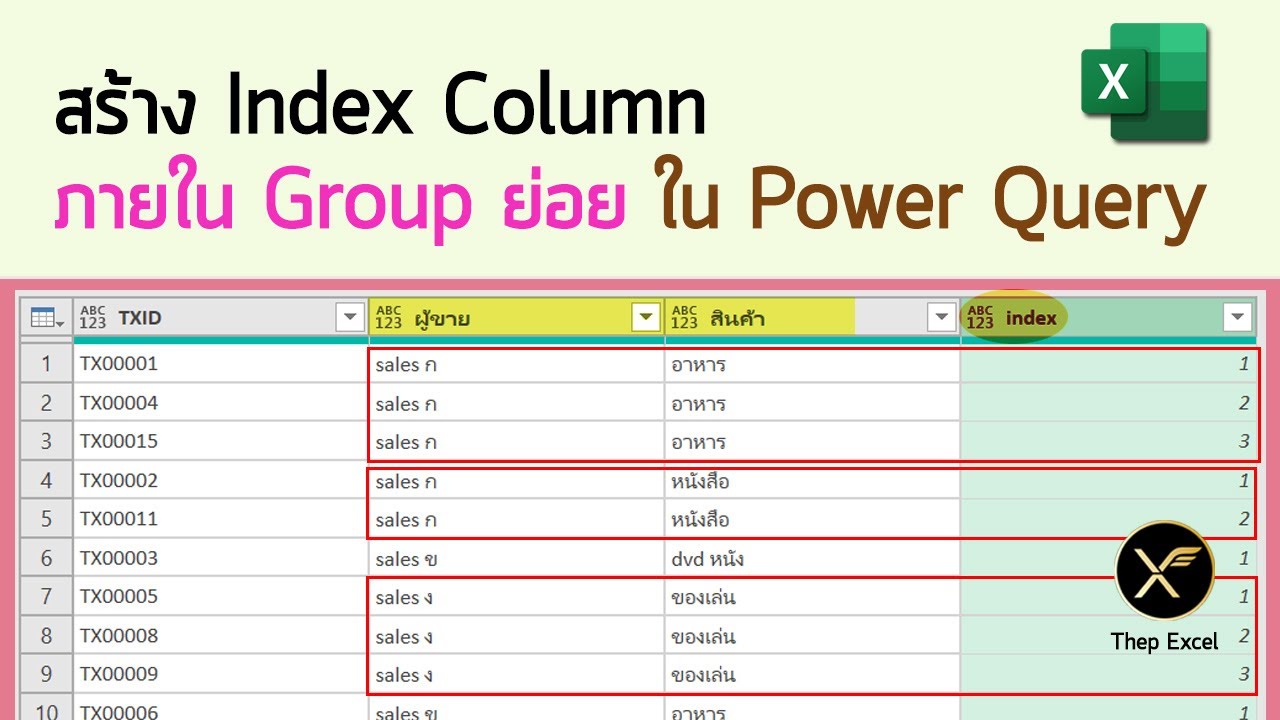The height and width of the screenshot is (720, 1280).
Task: Click cell TX00005
Action: 220,597
